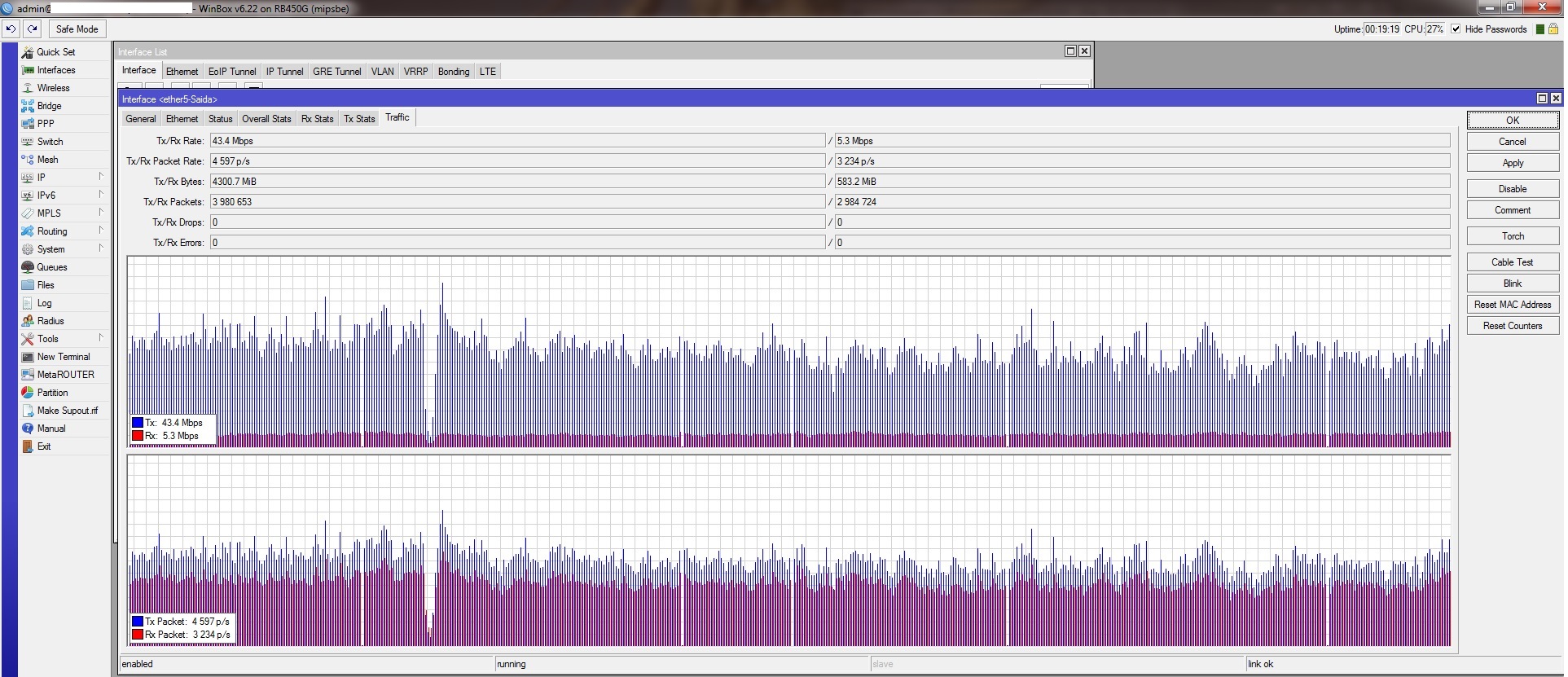
Task: Expand the Tools submenu arrow
Action: pos(101,338)
